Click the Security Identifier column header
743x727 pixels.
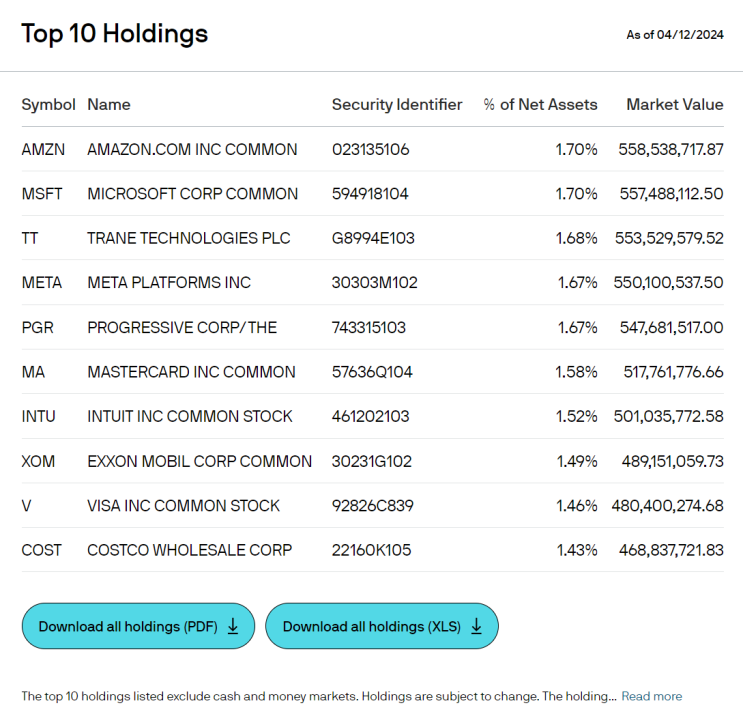pos(397,104)
